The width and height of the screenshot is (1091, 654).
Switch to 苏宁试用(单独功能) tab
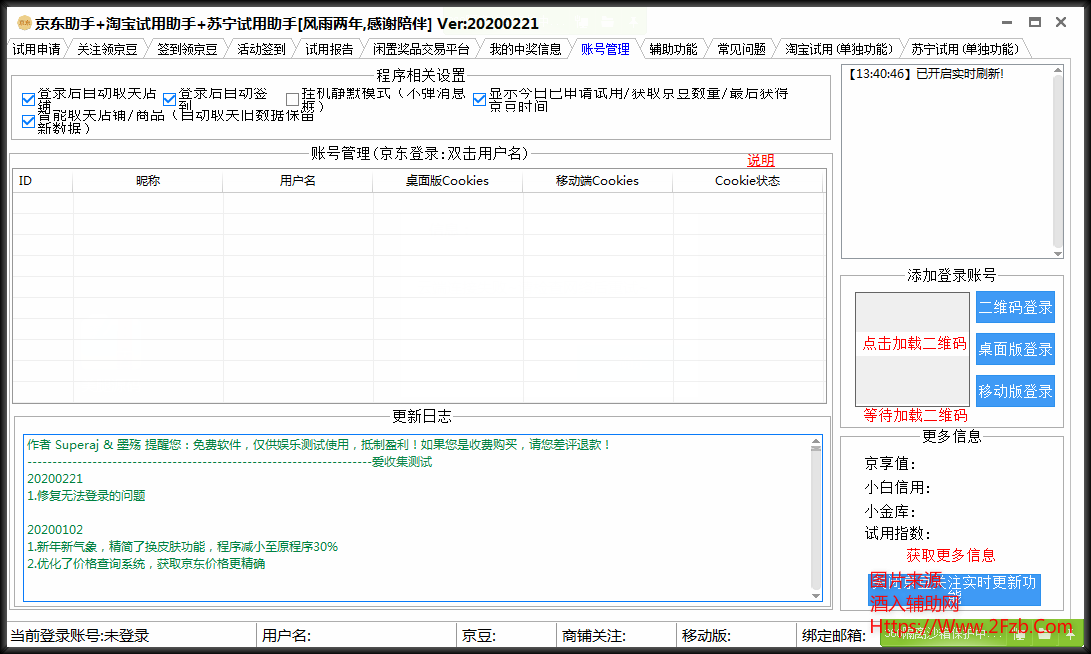[x=964, y=49]
